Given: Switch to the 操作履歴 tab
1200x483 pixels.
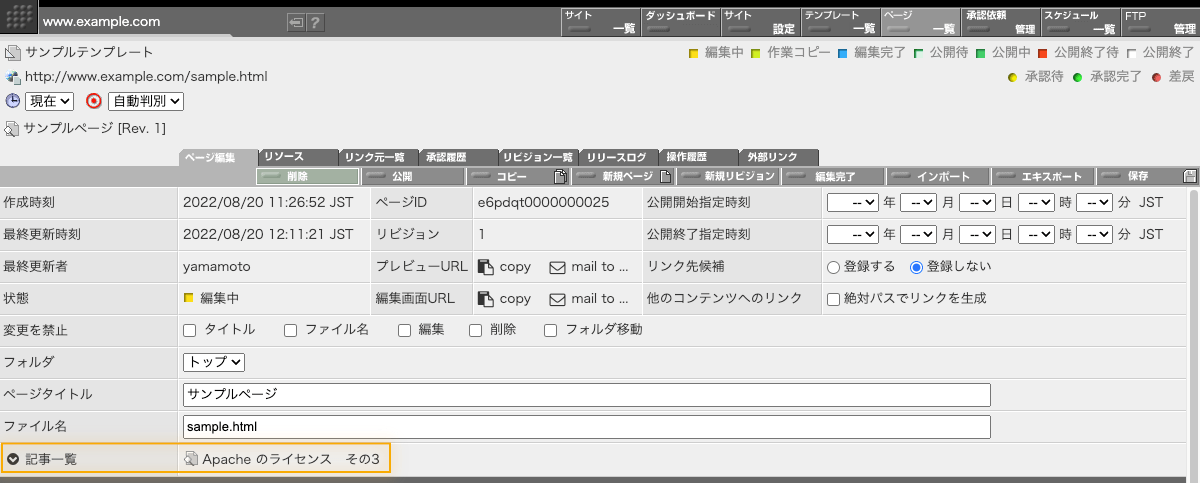Looking at the screenshot, I should click(699, 157).
